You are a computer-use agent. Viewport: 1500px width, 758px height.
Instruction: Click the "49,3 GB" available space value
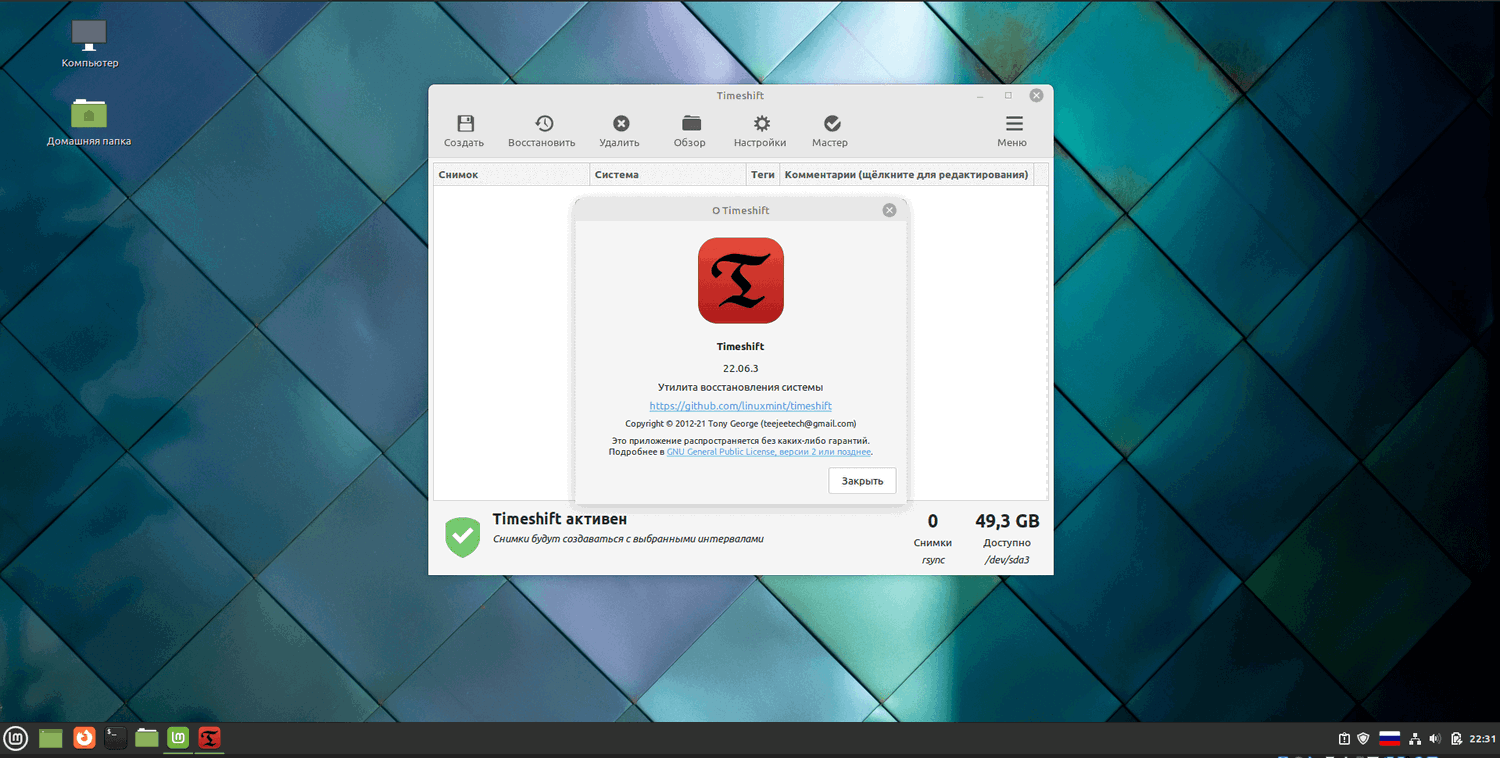pyautogui.click(x=1007, y=521)
